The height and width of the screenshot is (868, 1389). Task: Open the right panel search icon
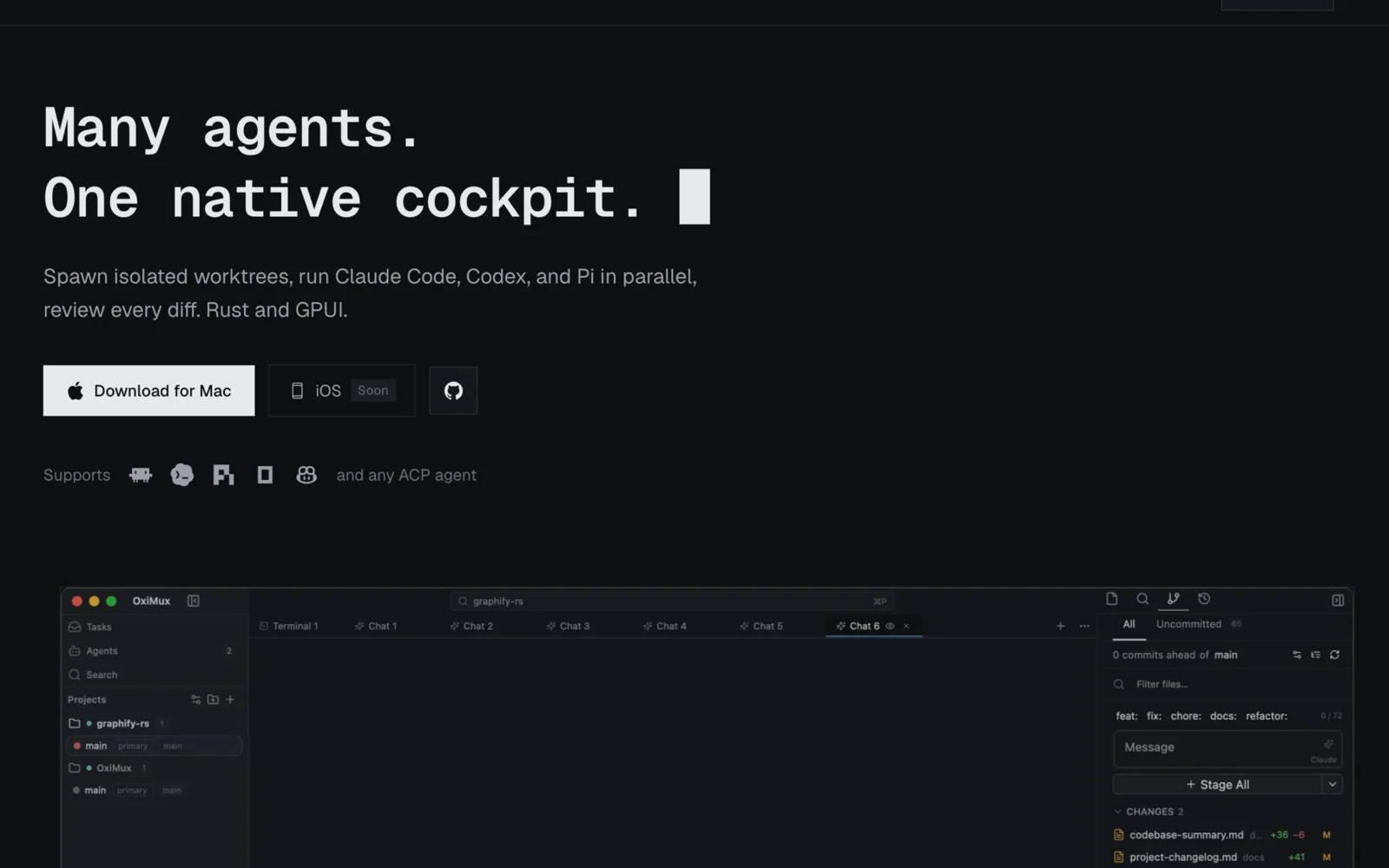[x=1142, y=599]
